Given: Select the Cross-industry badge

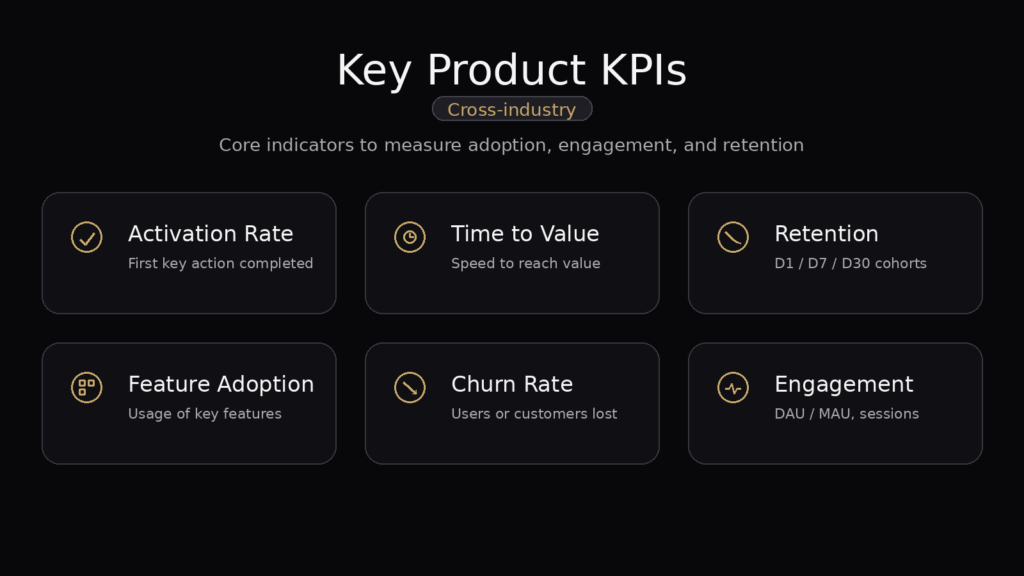Looking at the screenshot, I should click(x=512, y=109).
